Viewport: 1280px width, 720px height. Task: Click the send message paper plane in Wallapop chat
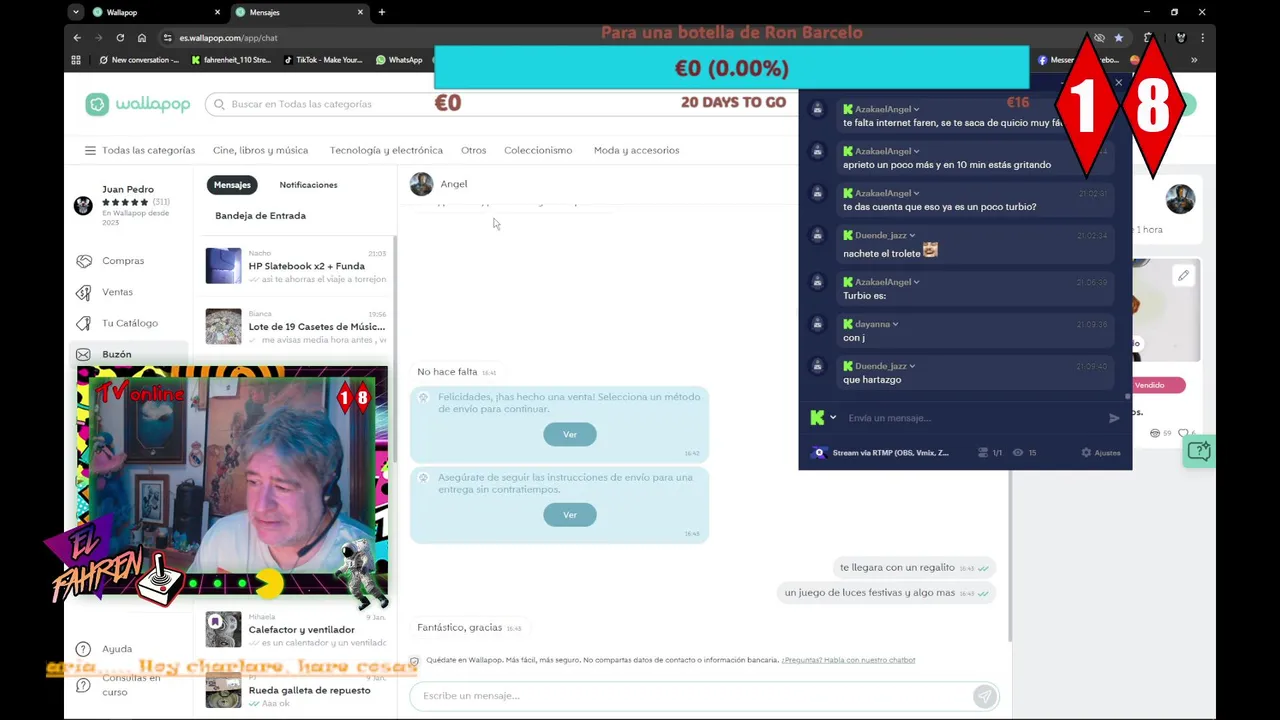984,696
